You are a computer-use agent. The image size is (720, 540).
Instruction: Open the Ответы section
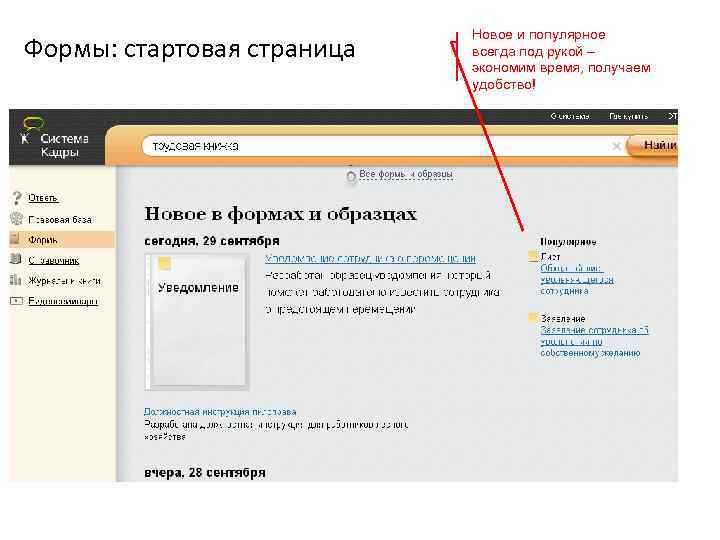click(x=43, y=198)
